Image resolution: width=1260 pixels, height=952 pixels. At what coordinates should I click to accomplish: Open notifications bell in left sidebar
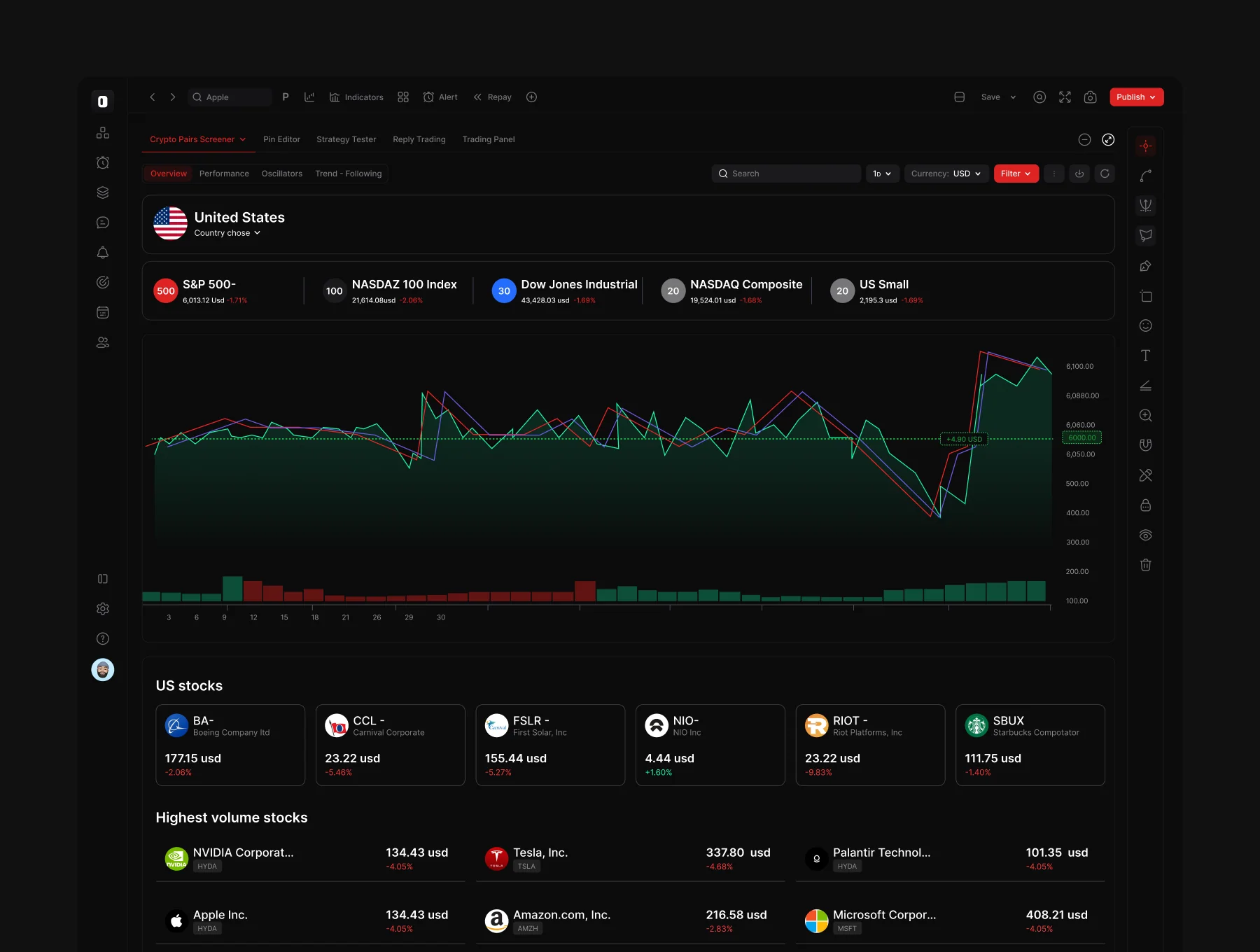pos(103,253)
